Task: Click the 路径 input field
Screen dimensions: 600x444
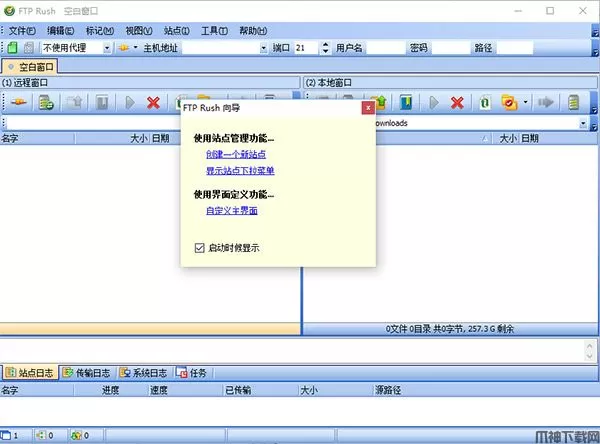Action: (x=514, y=48)
